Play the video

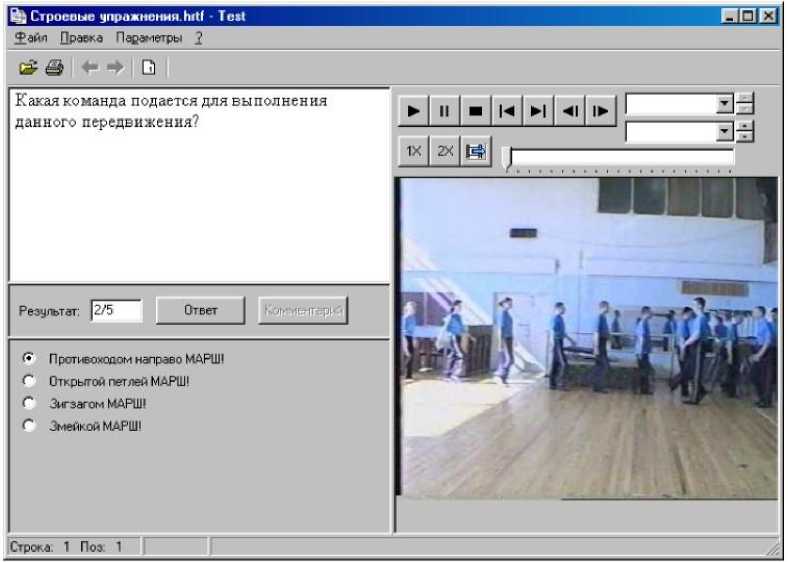coord(413,111)
